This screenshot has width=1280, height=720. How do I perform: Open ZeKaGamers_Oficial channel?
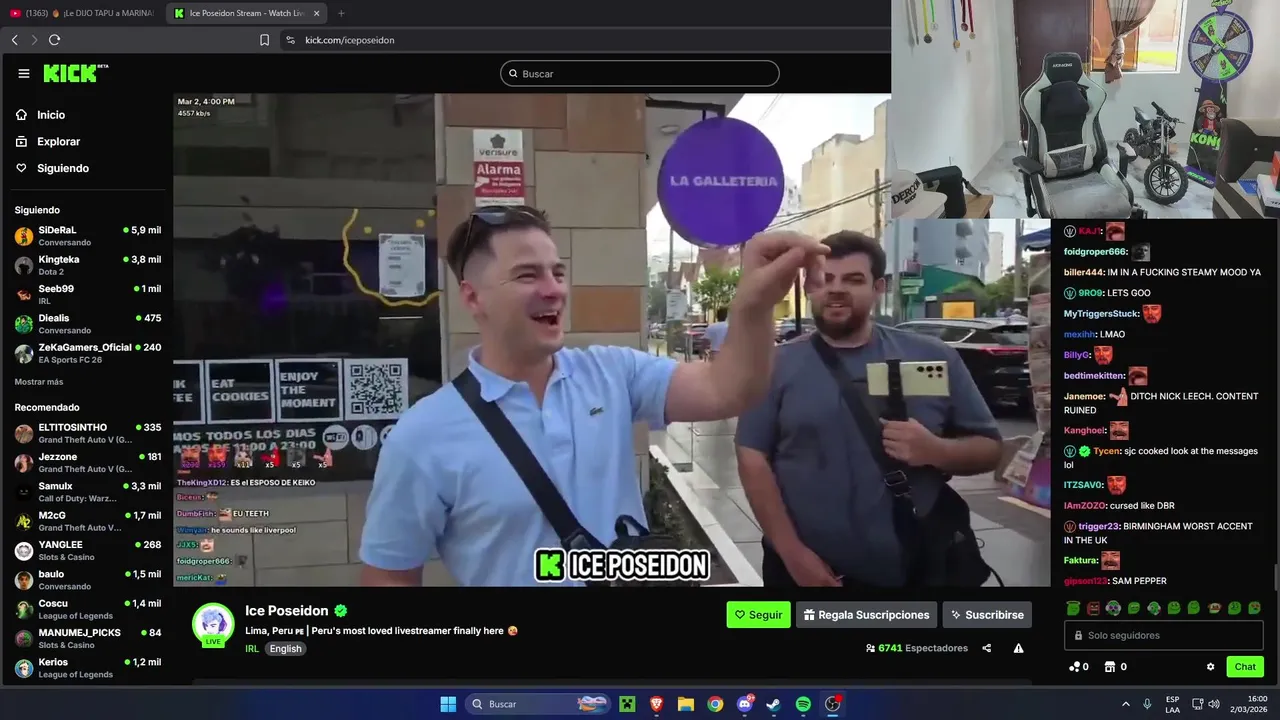coord(87,353)
